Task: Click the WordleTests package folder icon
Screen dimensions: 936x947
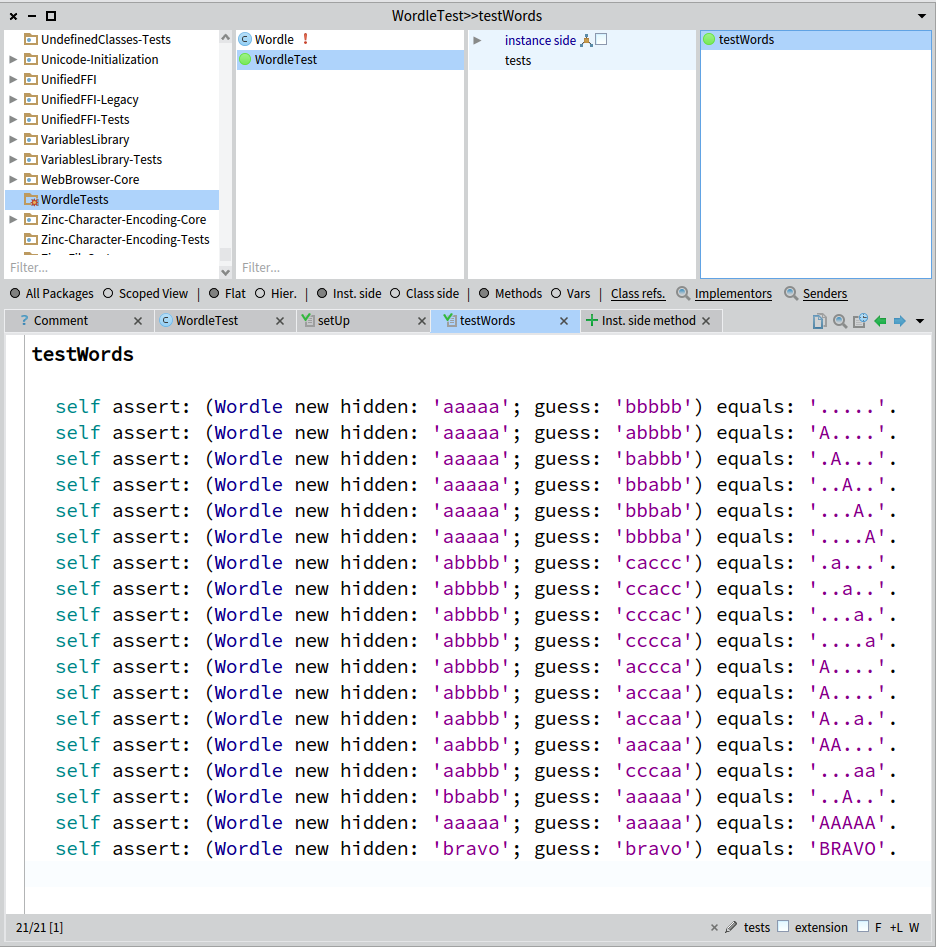Action: (31, 199)
